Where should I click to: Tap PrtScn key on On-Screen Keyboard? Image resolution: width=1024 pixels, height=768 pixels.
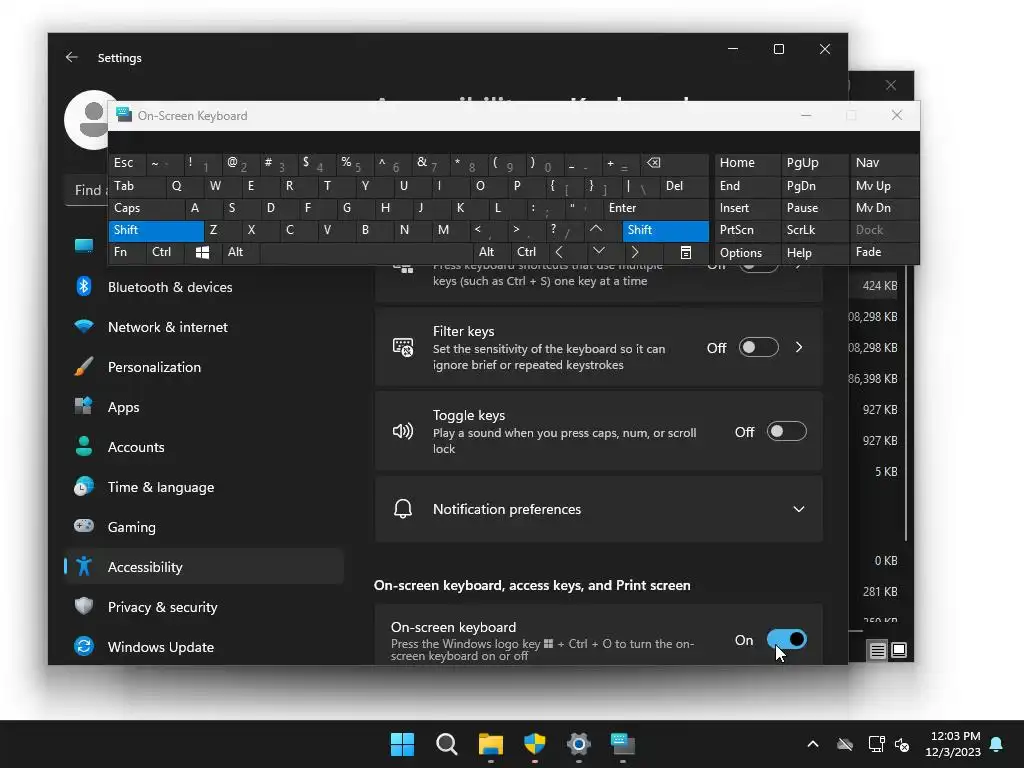[x=747, y=231]
